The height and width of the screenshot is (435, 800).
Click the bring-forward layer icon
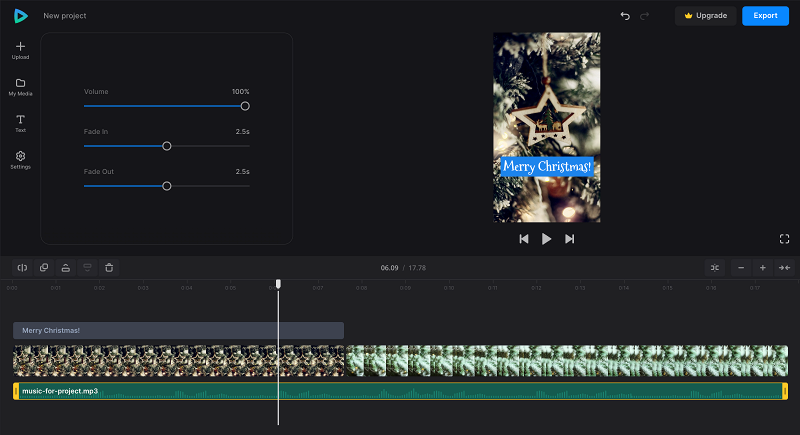click(x=66, y=268)
